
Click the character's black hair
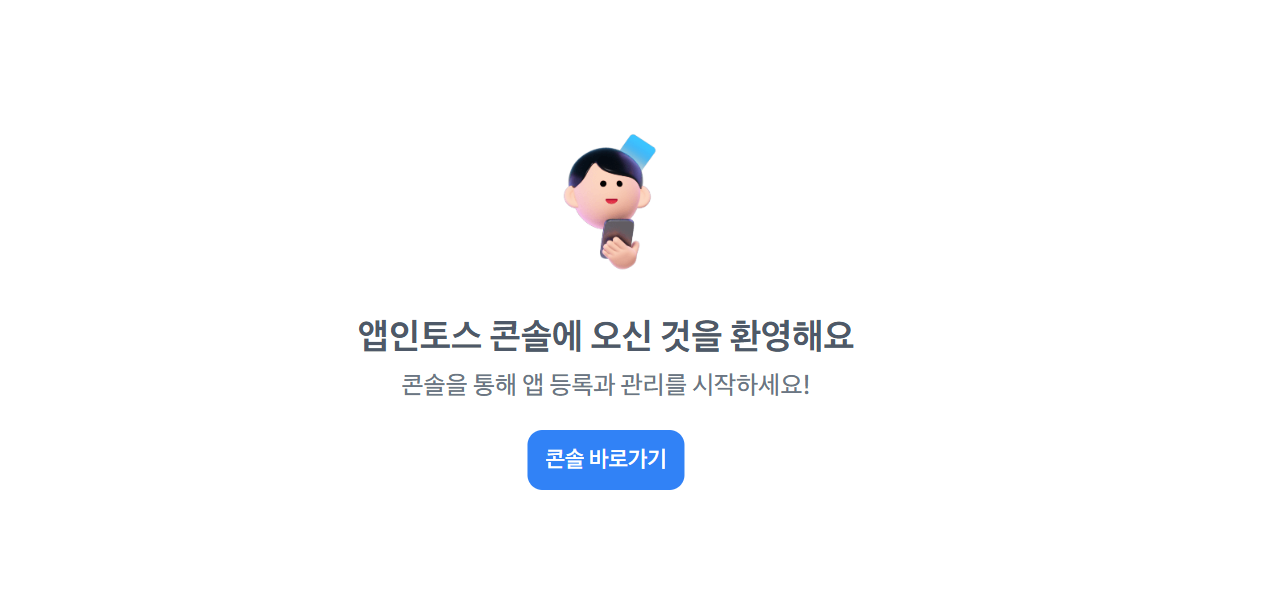click(x=603, y=163)
